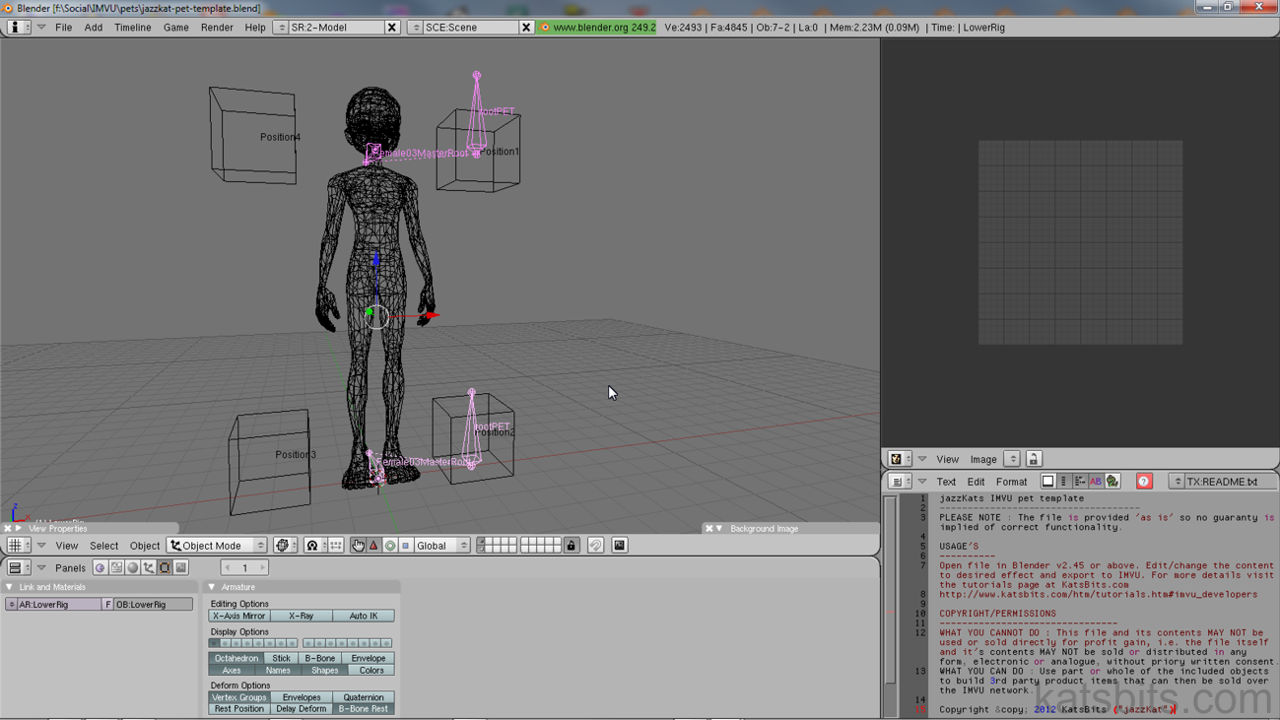The height and width of the screenshot is (720, 1280).
Task: Click the layers padlock icon
Action: point(571,546)
